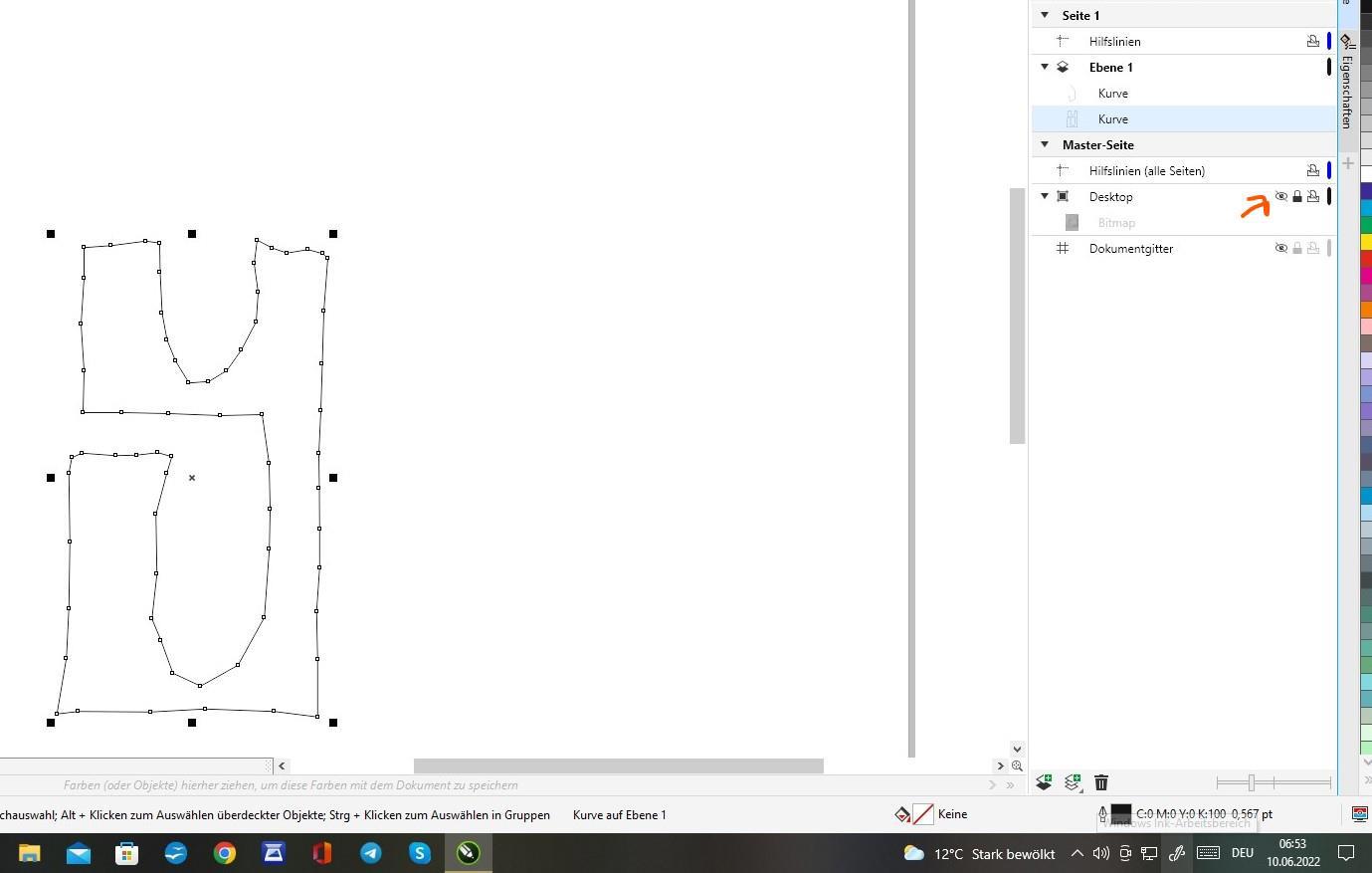Click the DEU language indicator
Screen dimensions: 1372x873
pyautogui.click(x=1243, y=853)
